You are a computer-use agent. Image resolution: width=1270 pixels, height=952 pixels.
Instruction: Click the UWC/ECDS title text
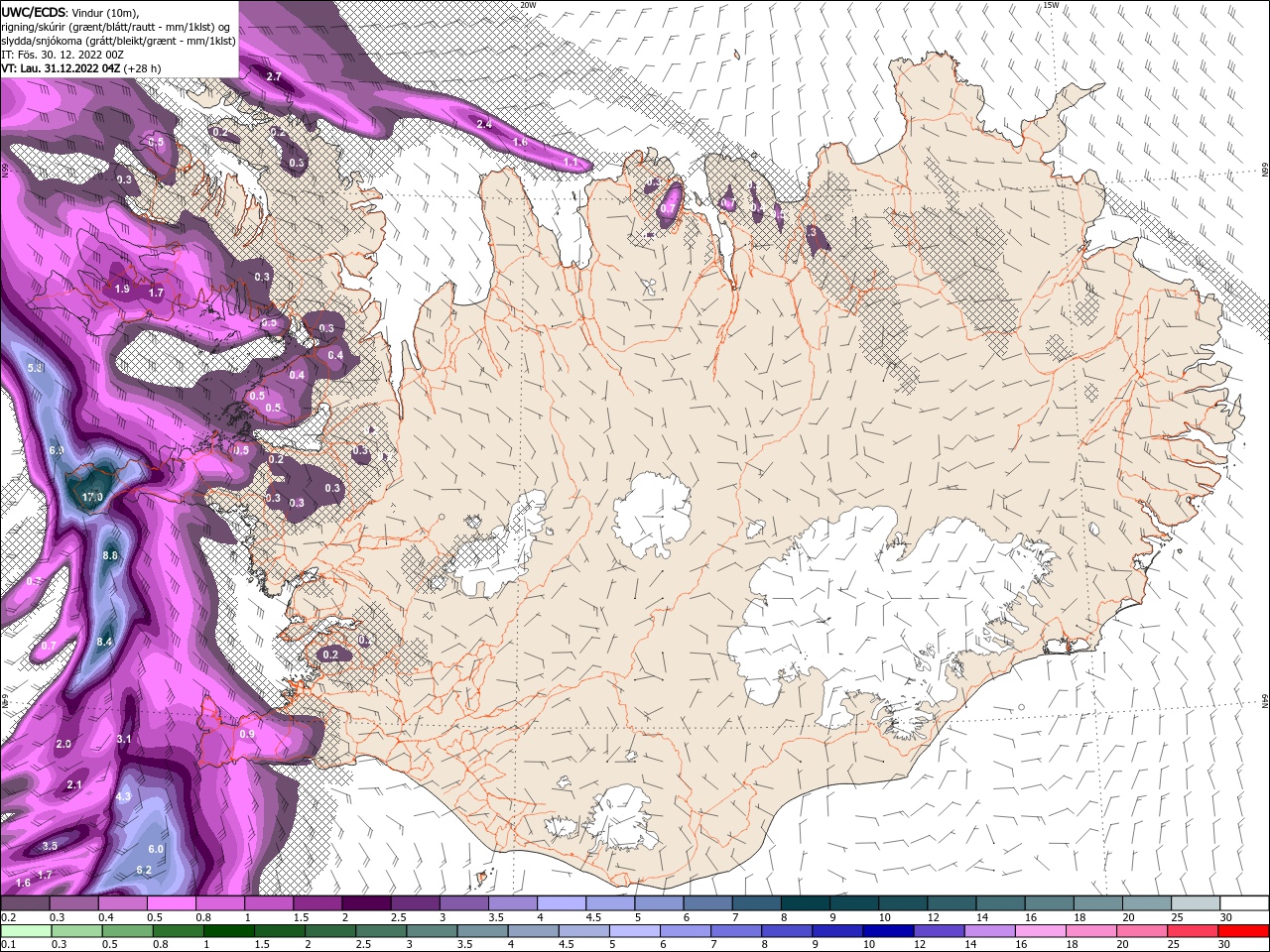pos(34,11)
